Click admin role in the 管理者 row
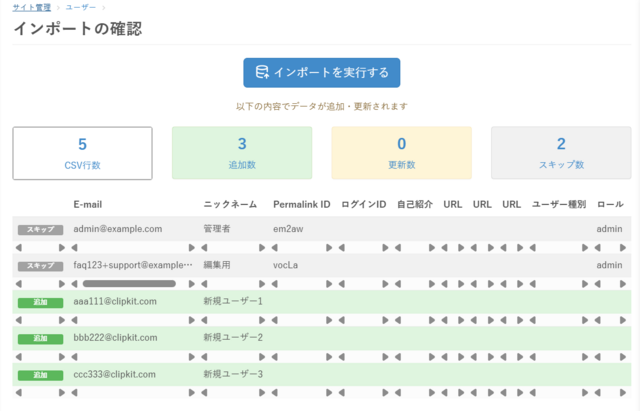Image resolution: width=640 pixels, height=411 pixels. pos(609,229)
